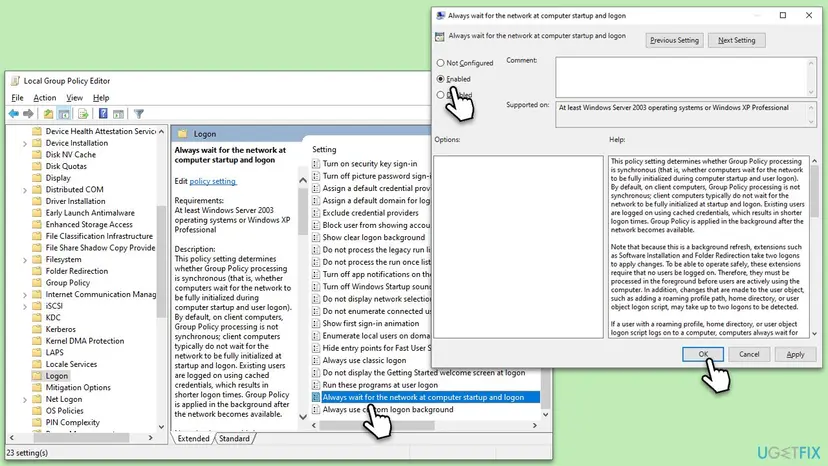This screenshot has height=466, width=828.
Task: Select the Not Configured radio button
Action: pos(440,63)
